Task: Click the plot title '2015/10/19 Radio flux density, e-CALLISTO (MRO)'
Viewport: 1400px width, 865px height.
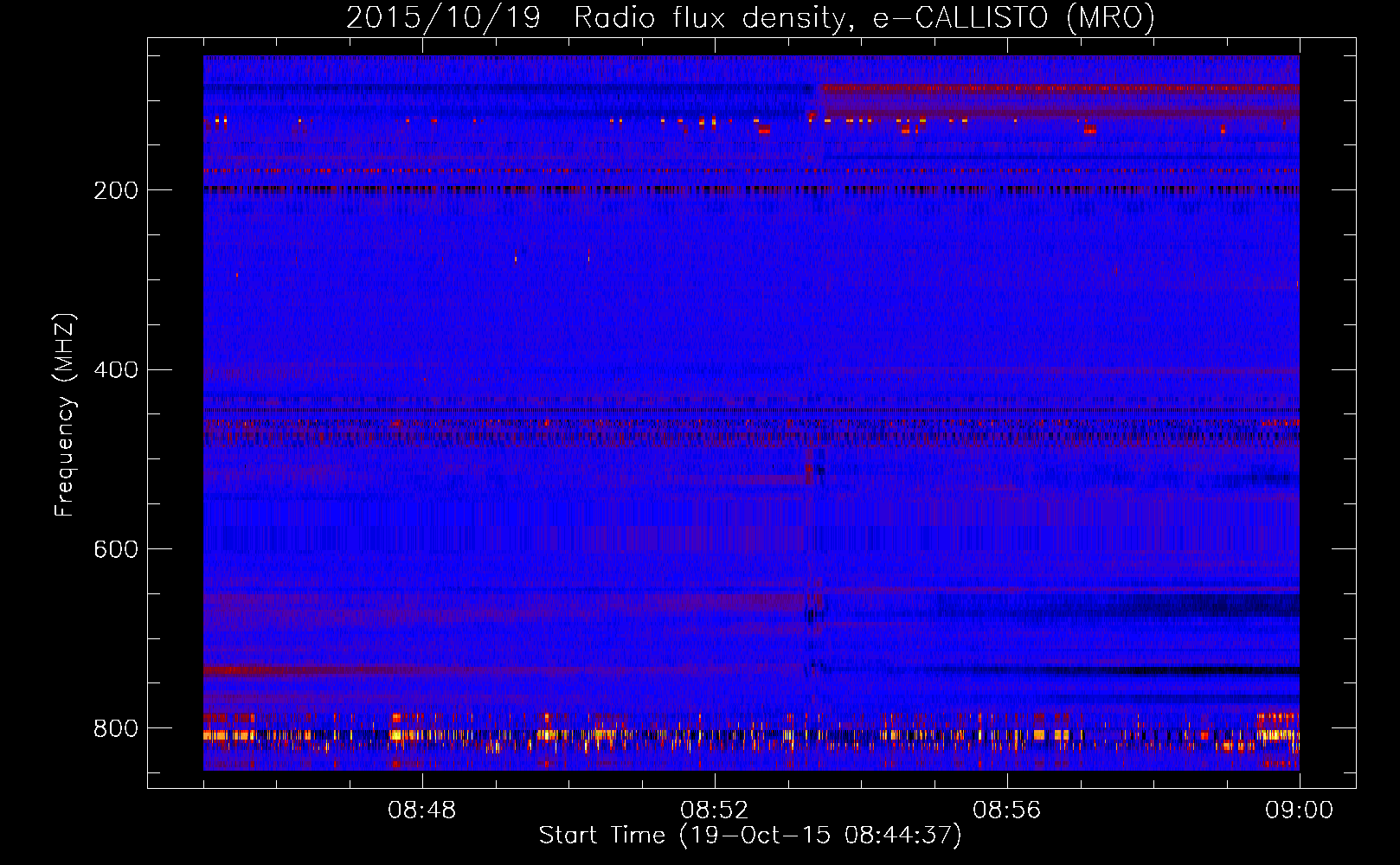Action: click(750, 17)
